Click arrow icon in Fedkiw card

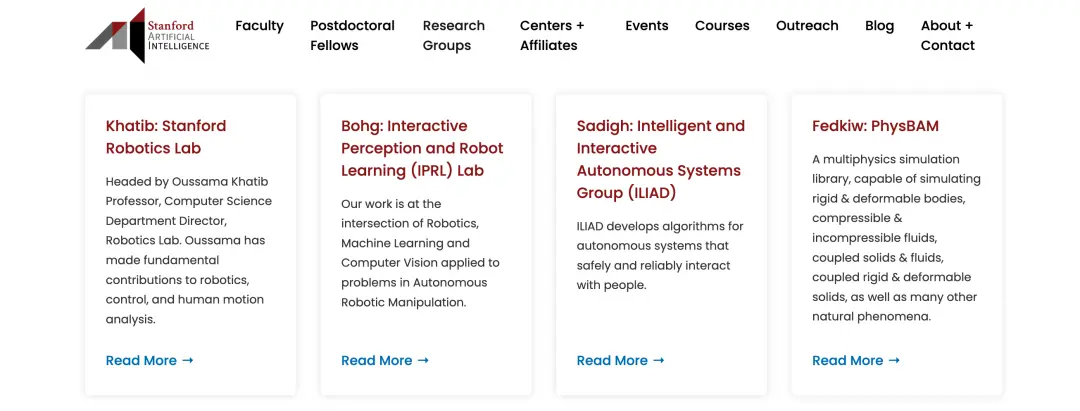[x=894, y=360]
